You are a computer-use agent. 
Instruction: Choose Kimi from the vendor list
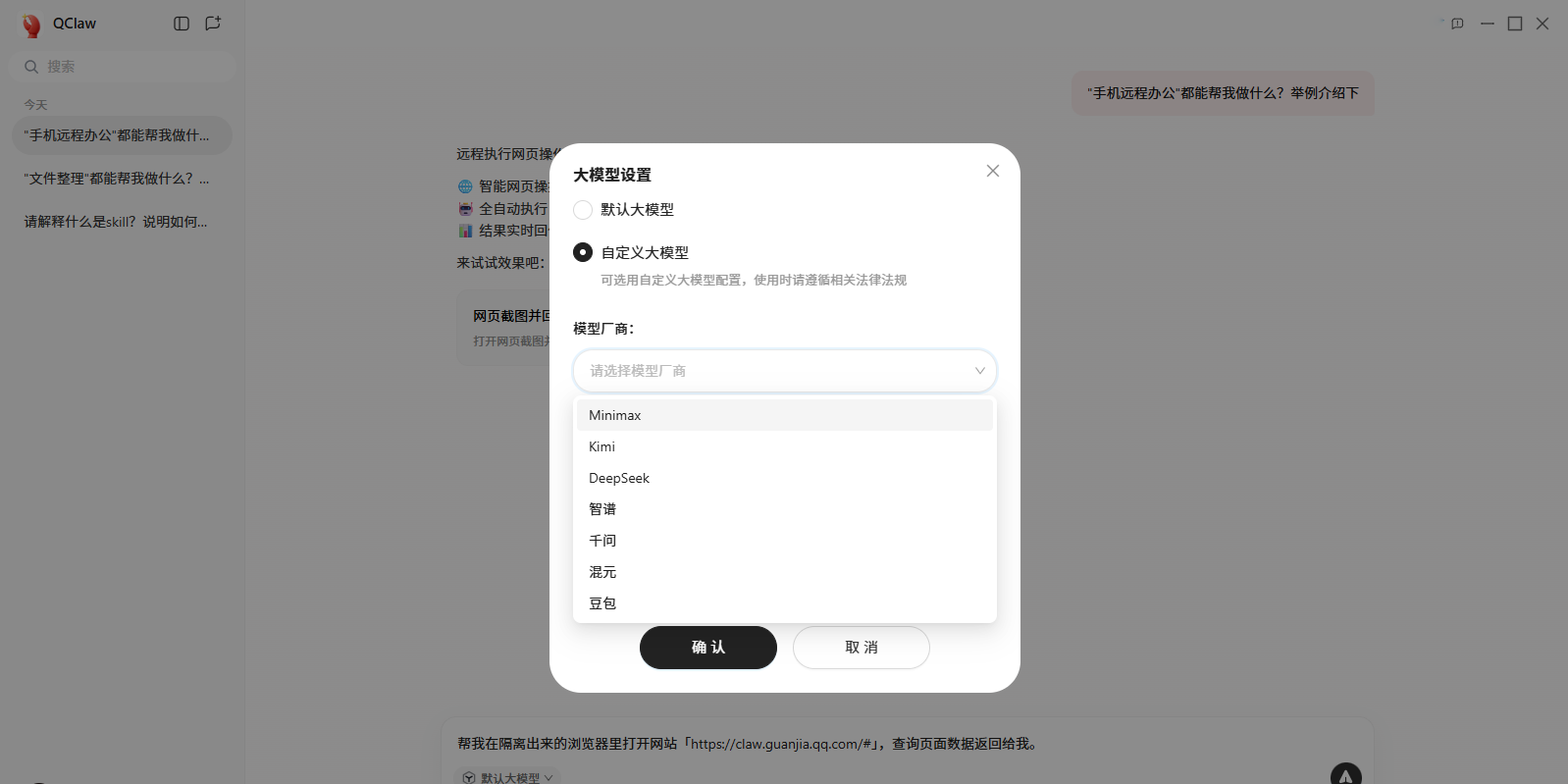(785, 446)
